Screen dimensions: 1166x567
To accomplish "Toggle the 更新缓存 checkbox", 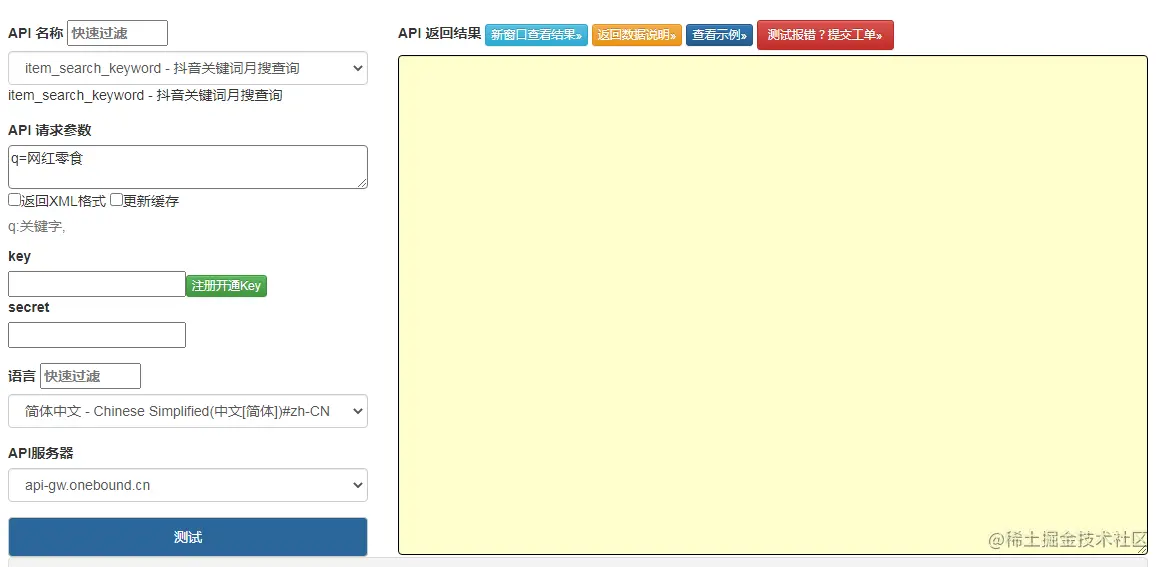I will [116, 200].
